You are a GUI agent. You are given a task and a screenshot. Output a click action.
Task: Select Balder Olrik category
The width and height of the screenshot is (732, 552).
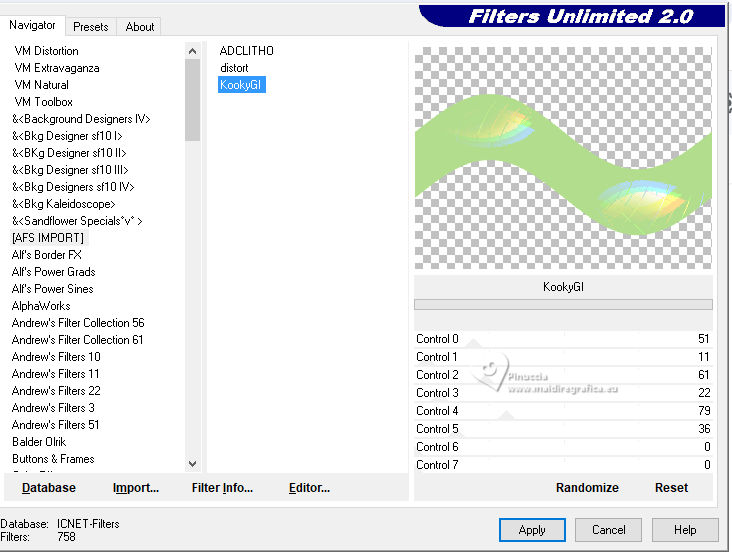coord(39,442)
